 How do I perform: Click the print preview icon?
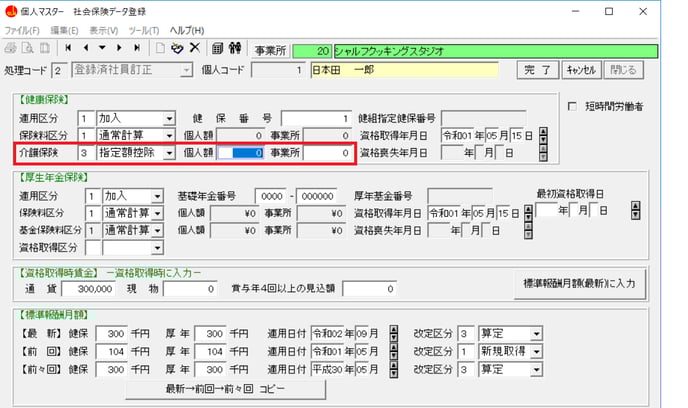pyautogui.click(x=28, y=48)
